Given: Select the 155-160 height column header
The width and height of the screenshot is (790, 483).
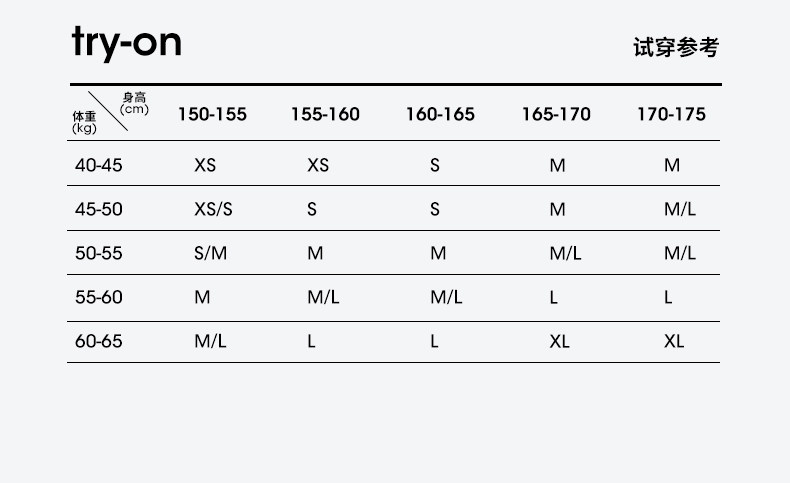Looking at the screenshot, I should (x=325, y=114).
